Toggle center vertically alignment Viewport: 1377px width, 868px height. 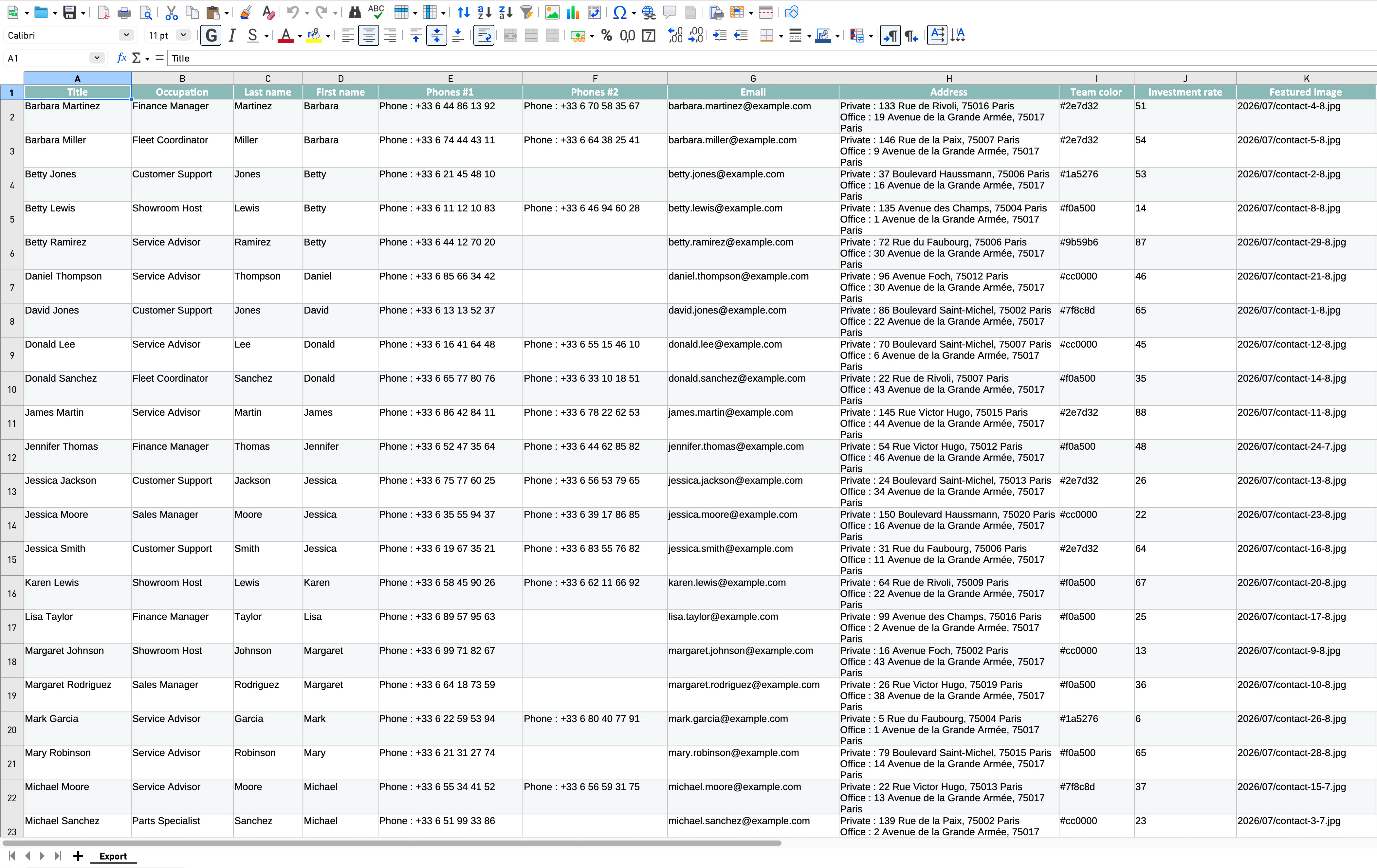tap(437, 35)
